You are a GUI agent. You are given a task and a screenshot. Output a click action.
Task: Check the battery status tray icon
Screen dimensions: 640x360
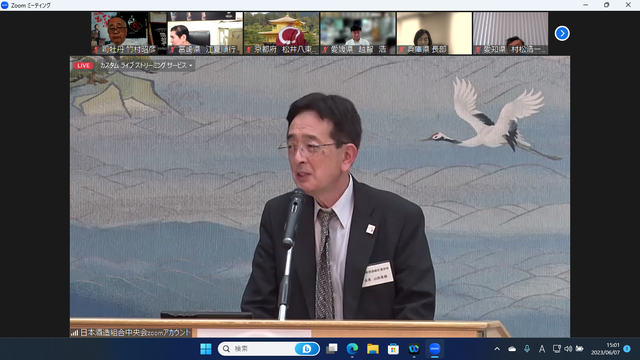(579, 349)
